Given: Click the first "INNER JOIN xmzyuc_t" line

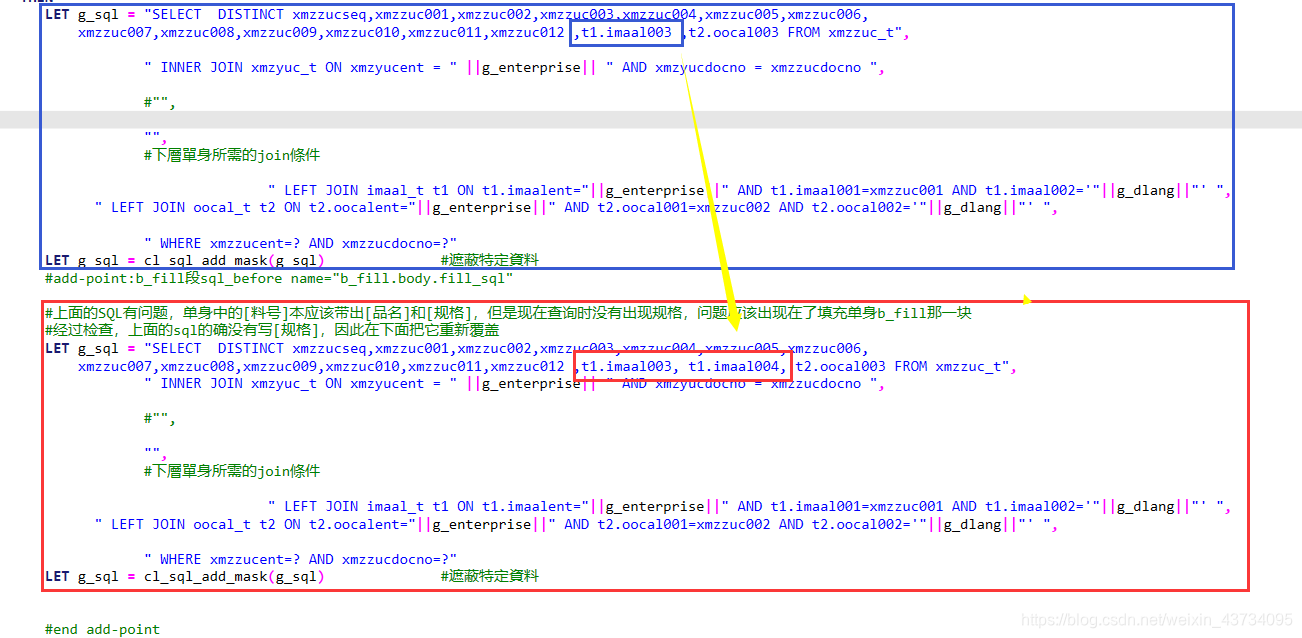Looking at the screenshot, I should click(515, 67).
